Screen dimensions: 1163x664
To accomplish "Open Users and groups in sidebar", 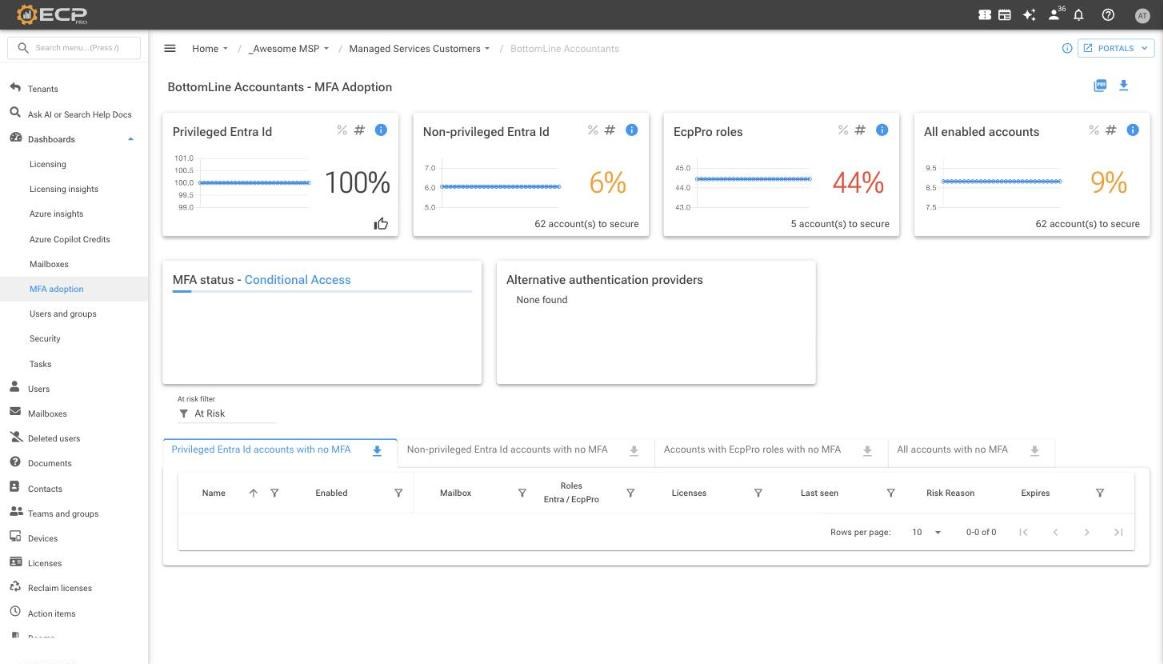I will pos(63,314).
